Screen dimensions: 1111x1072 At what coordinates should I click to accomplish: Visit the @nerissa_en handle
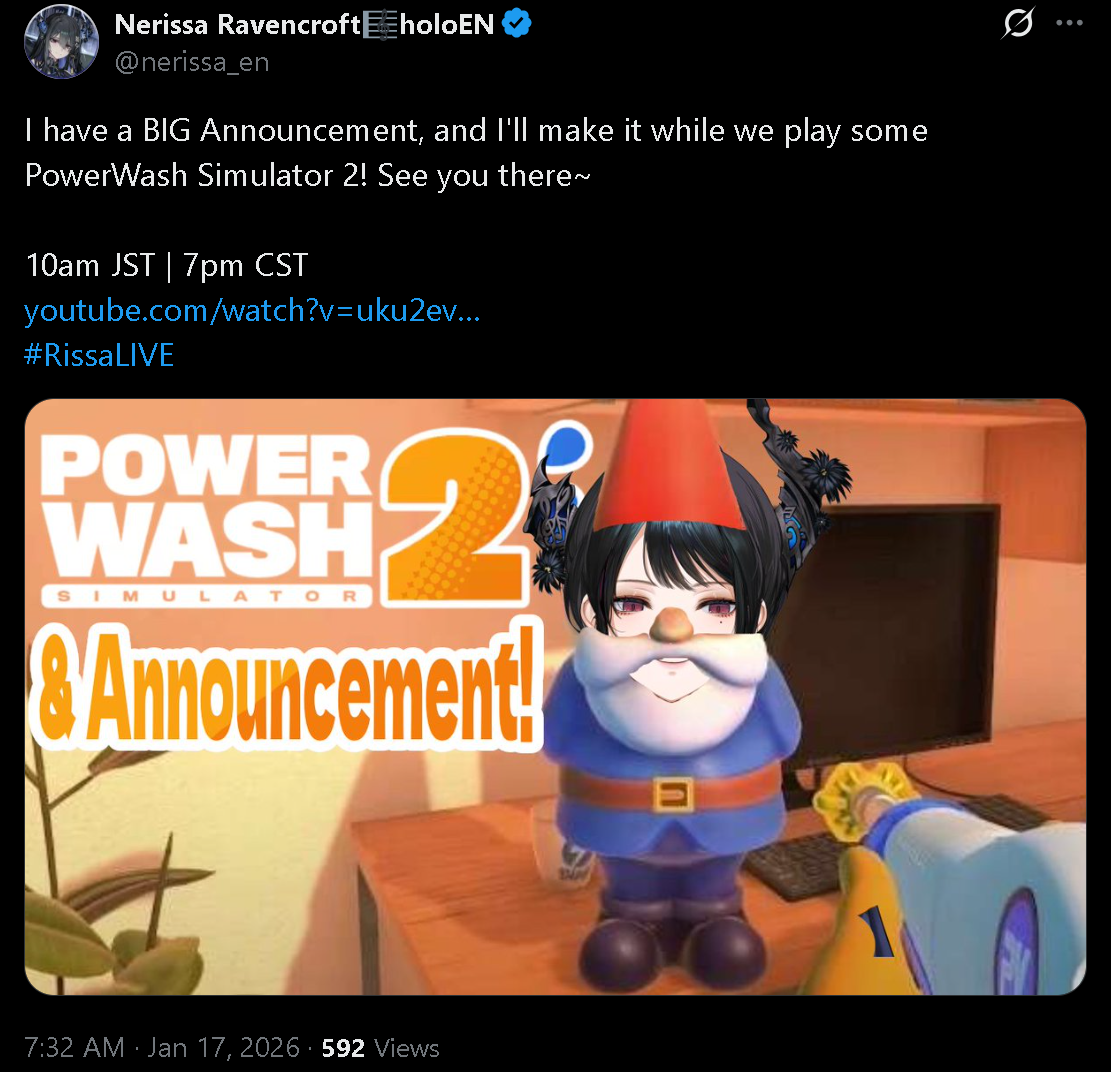tap(191, 62)
